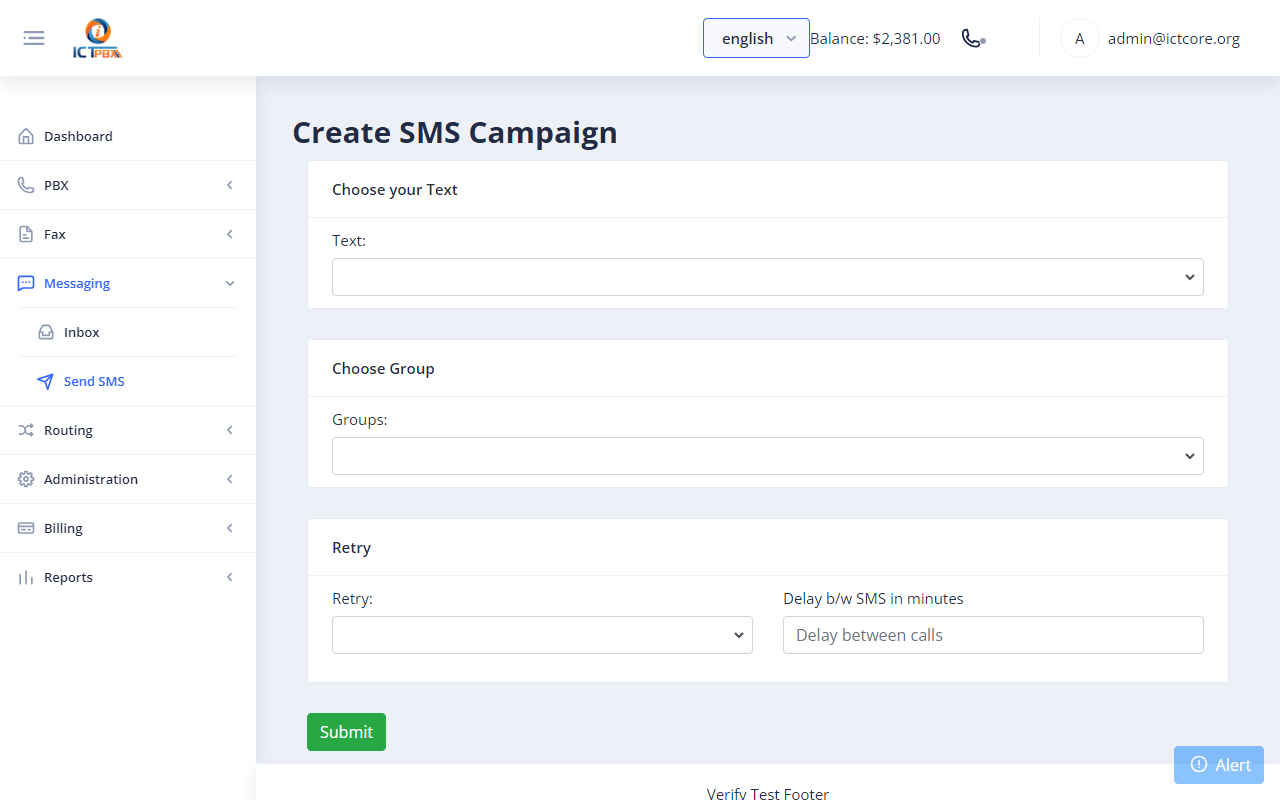
Task: Click the Send SMS paper plane icon
Action: 46,381
